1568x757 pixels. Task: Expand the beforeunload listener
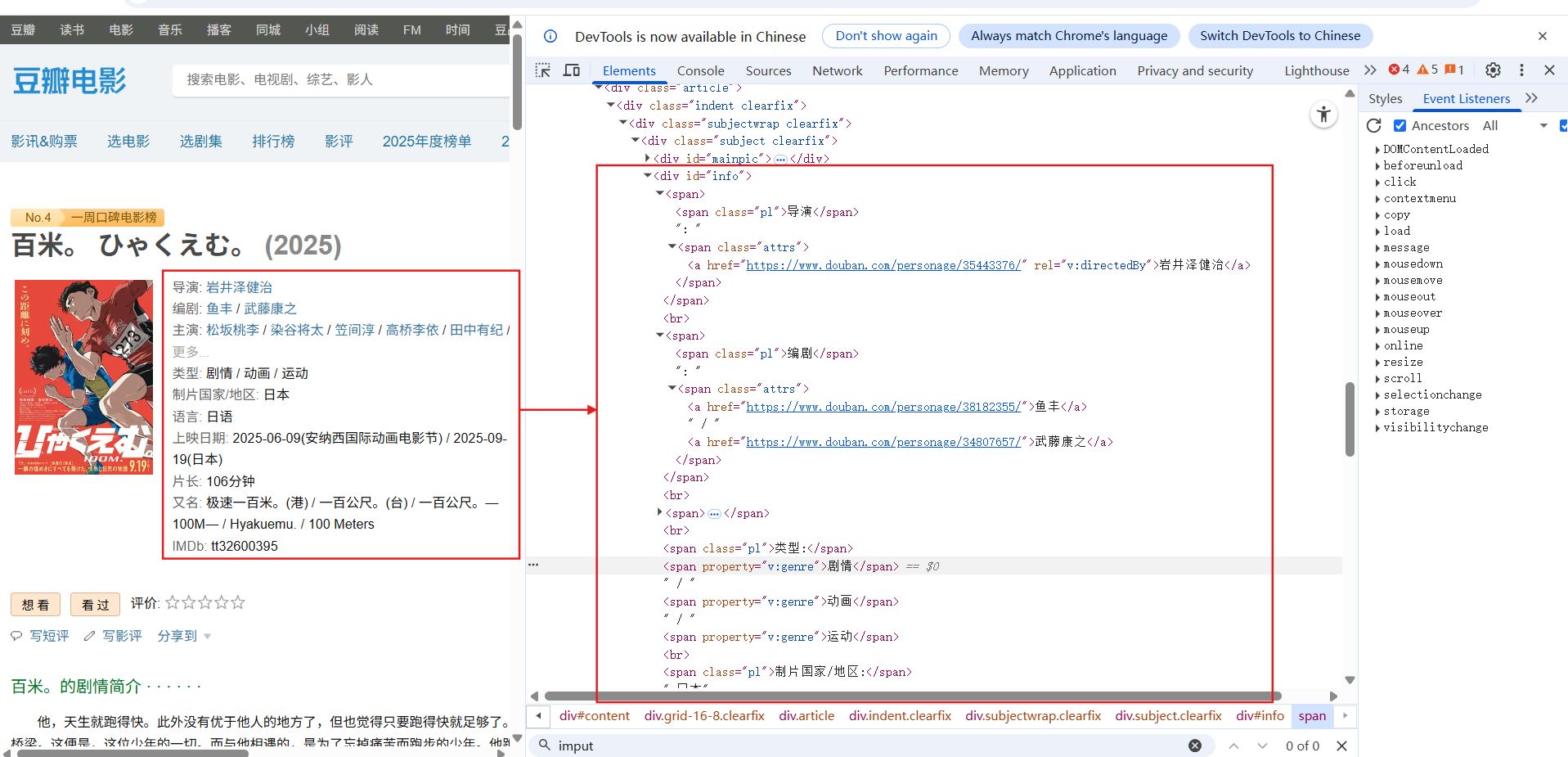point(1377,166)
